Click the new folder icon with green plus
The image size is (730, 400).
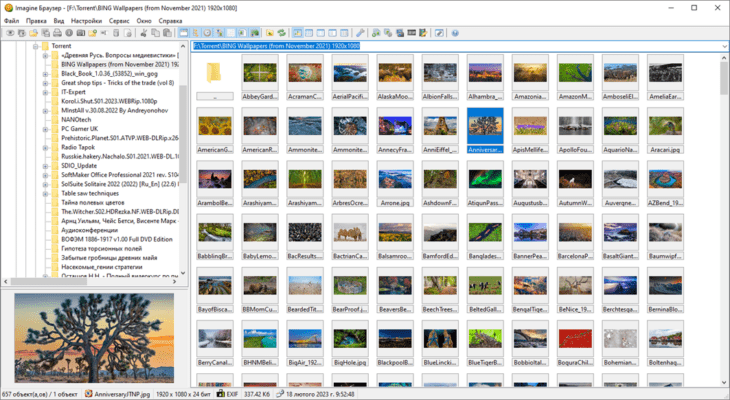pyautogui.click(x=93, y=33)
